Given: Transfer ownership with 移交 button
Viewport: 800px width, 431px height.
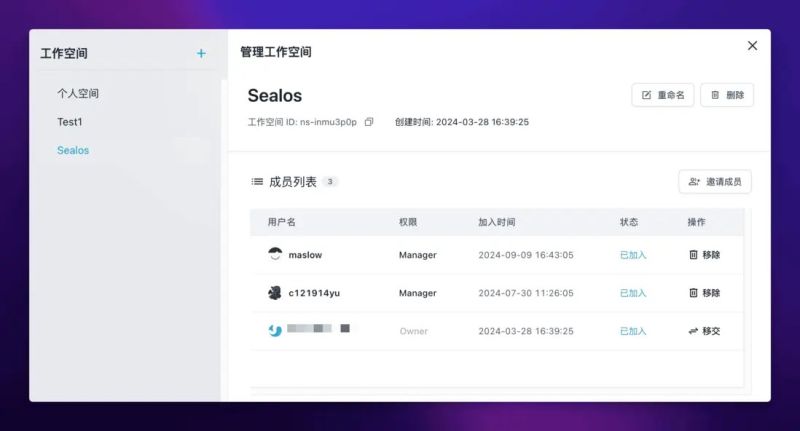Looking at the screenshot, I should 704,331.
